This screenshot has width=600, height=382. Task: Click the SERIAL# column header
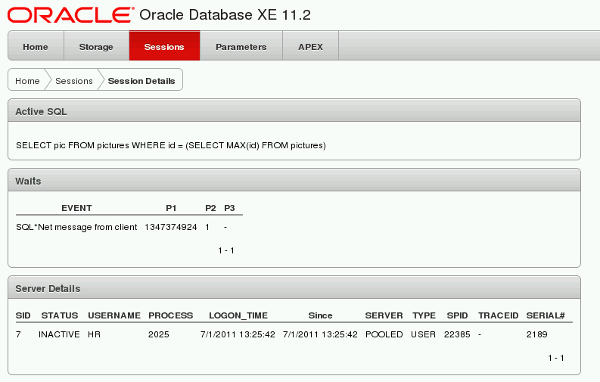point(546,315)
